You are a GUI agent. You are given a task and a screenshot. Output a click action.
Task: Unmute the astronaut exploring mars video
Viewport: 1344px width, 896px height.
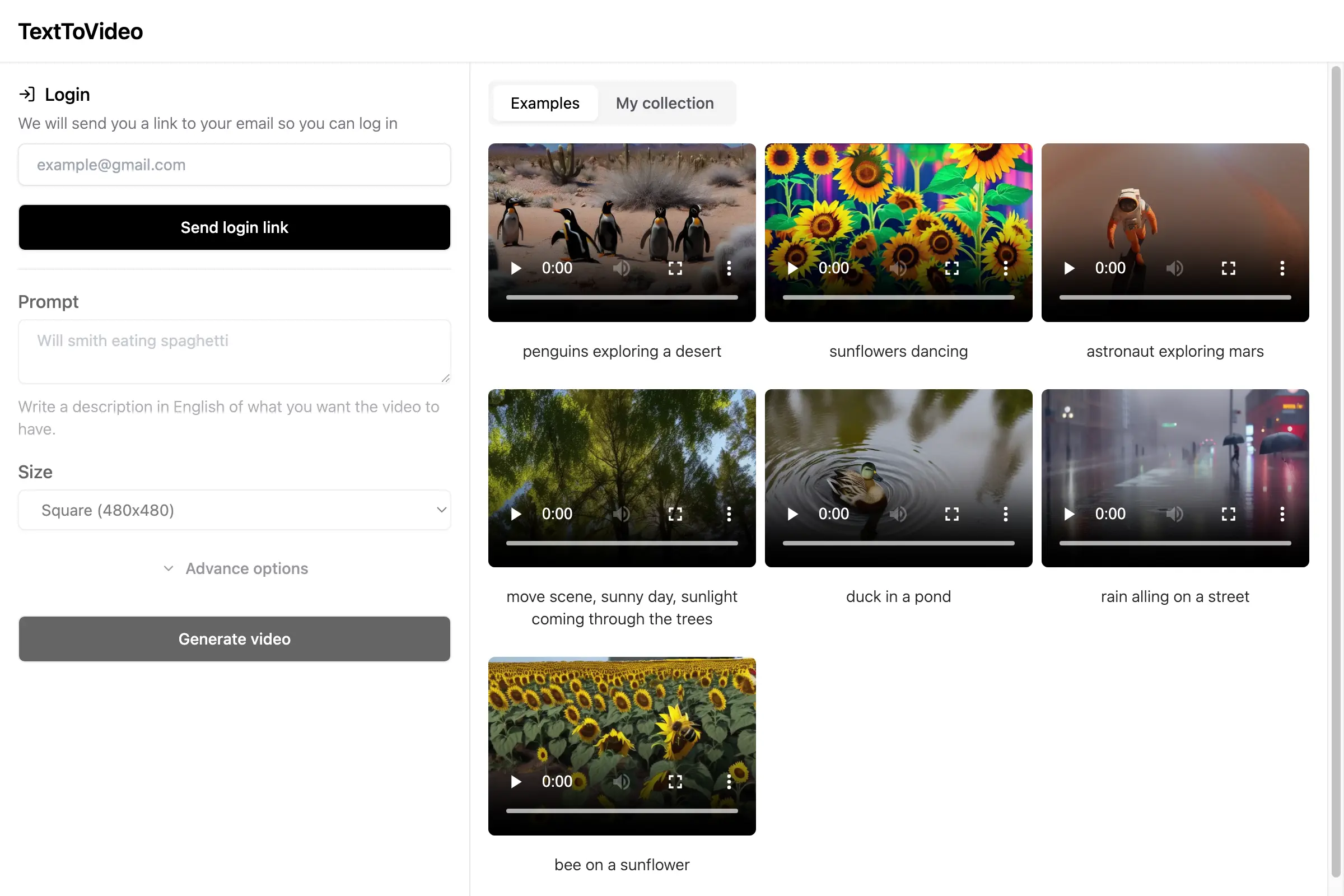pos(1174,268)
